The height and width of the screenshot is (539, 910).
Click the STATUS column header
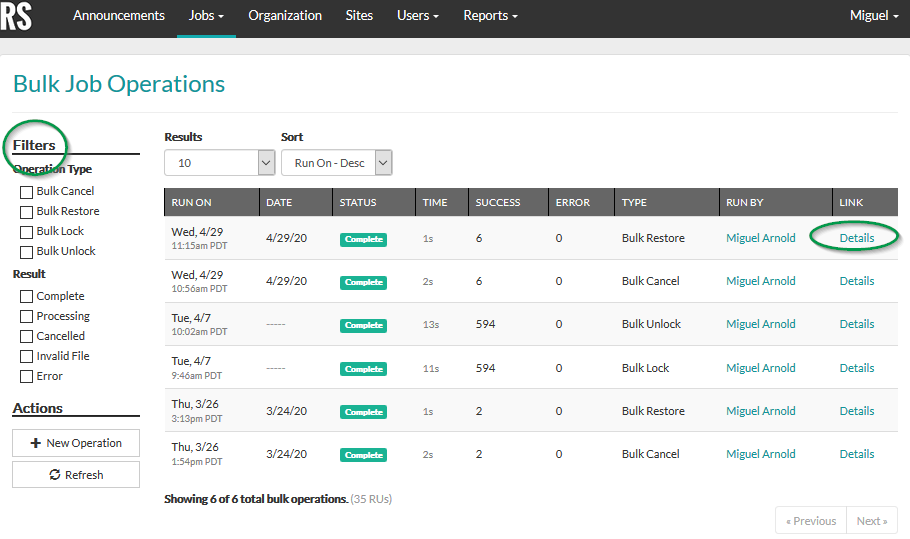point(374,202)
